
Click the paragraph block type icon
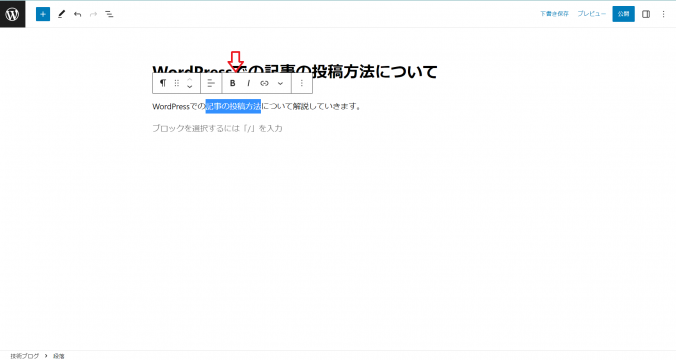pyautogui.click(x=163, y=83)
